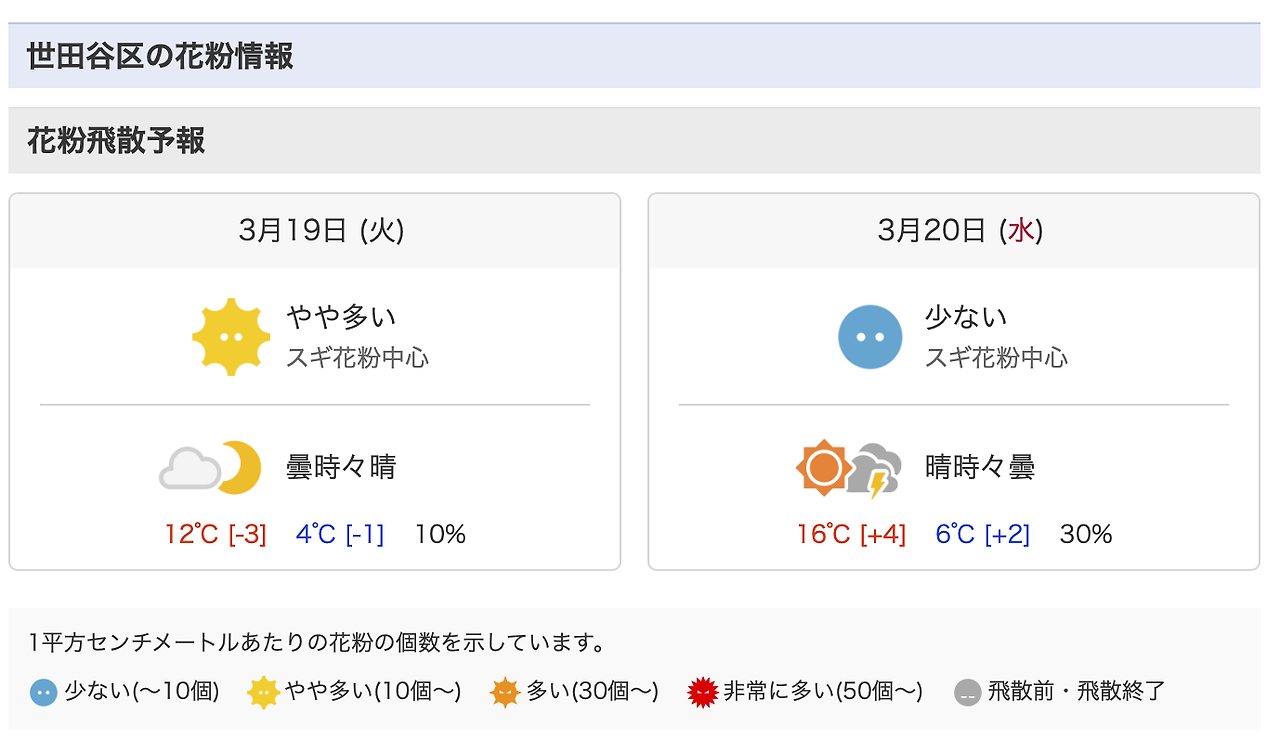1280x752 pixels.
Task: Click the gray 飛散前・飛散終了 legend icon
Action: coord(968,692)
